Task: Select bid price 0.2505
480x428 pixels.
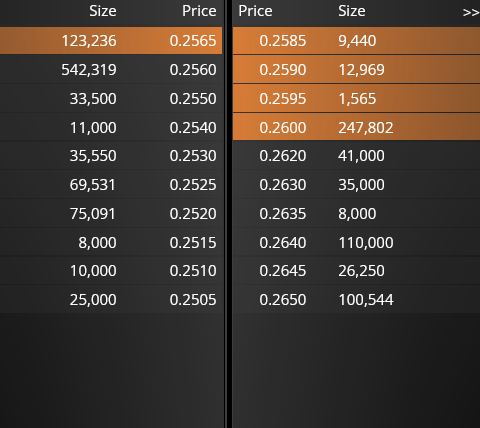Action: pos(193,300)
